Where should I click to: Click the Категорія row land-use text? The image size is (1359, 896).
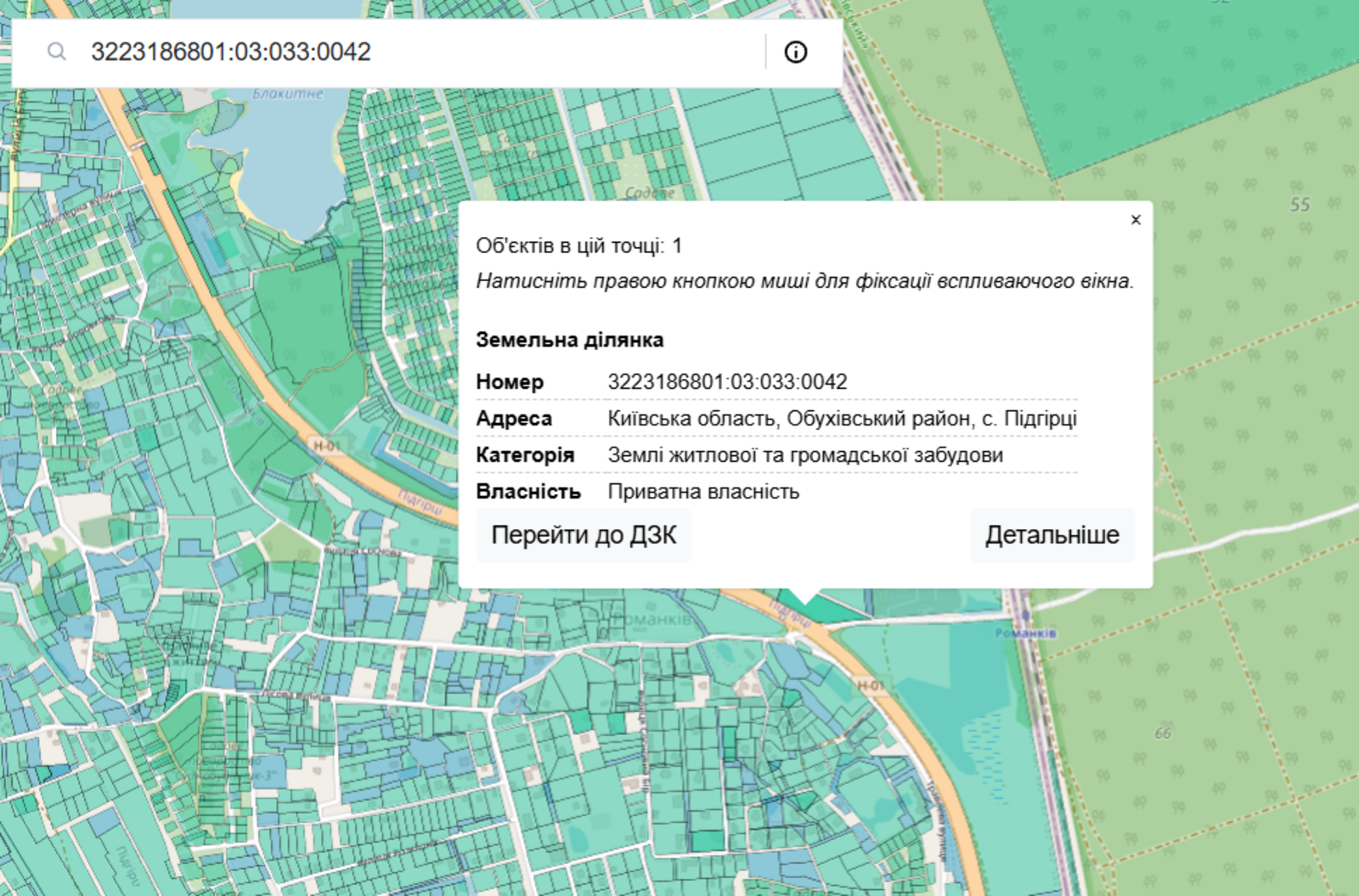[804, 455]
